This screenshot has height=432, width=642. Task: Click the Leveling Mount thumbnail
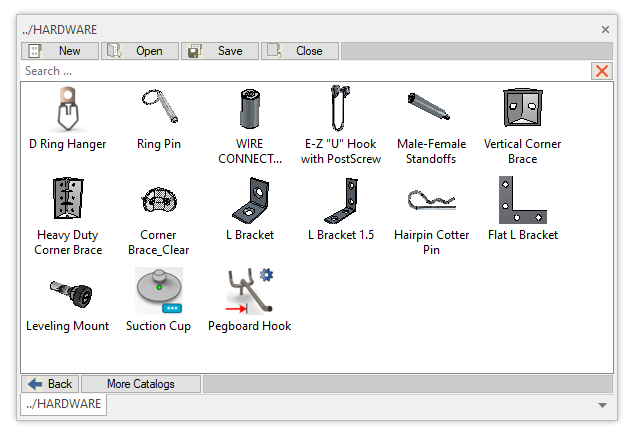click(x=68, y=292)
